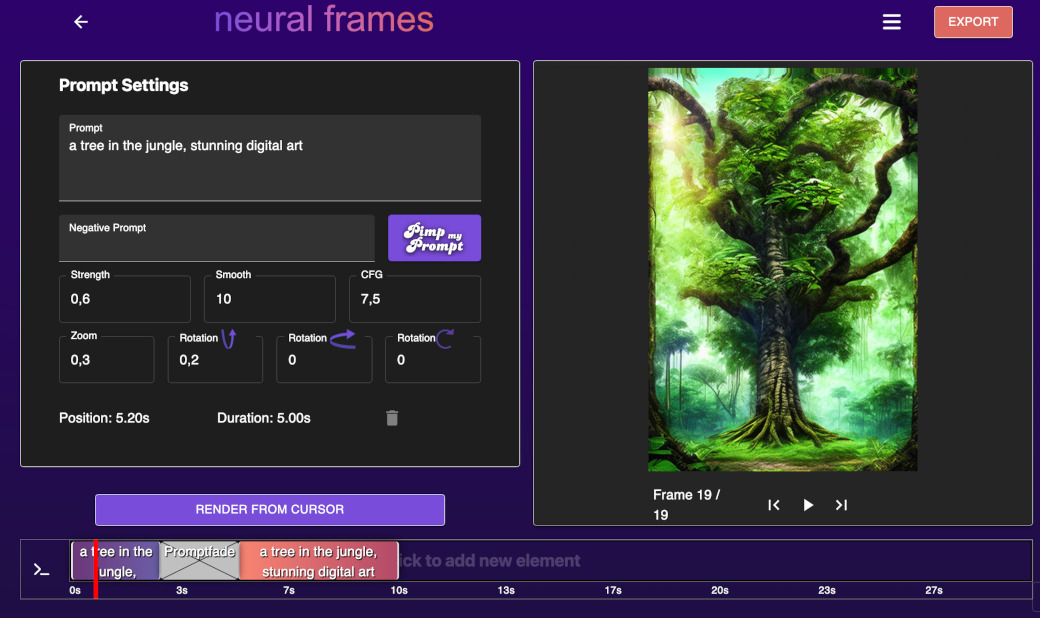Image resolution: width=1040 pixels, height=618 pixels.
Task: Click inside the Prompt text field
Action: point(269,160)
